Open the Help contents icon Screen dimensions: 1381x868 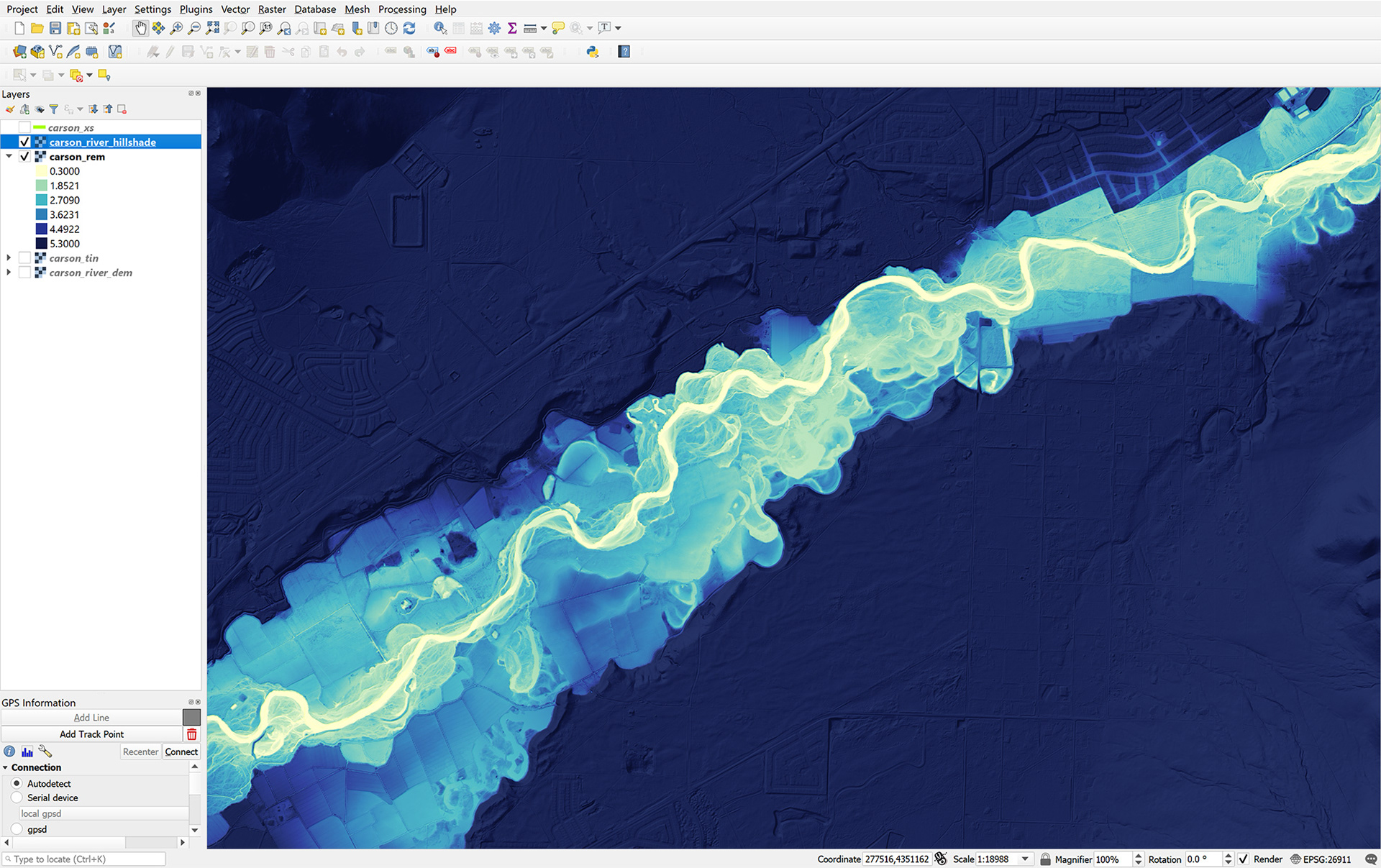(x=624, y=52)
